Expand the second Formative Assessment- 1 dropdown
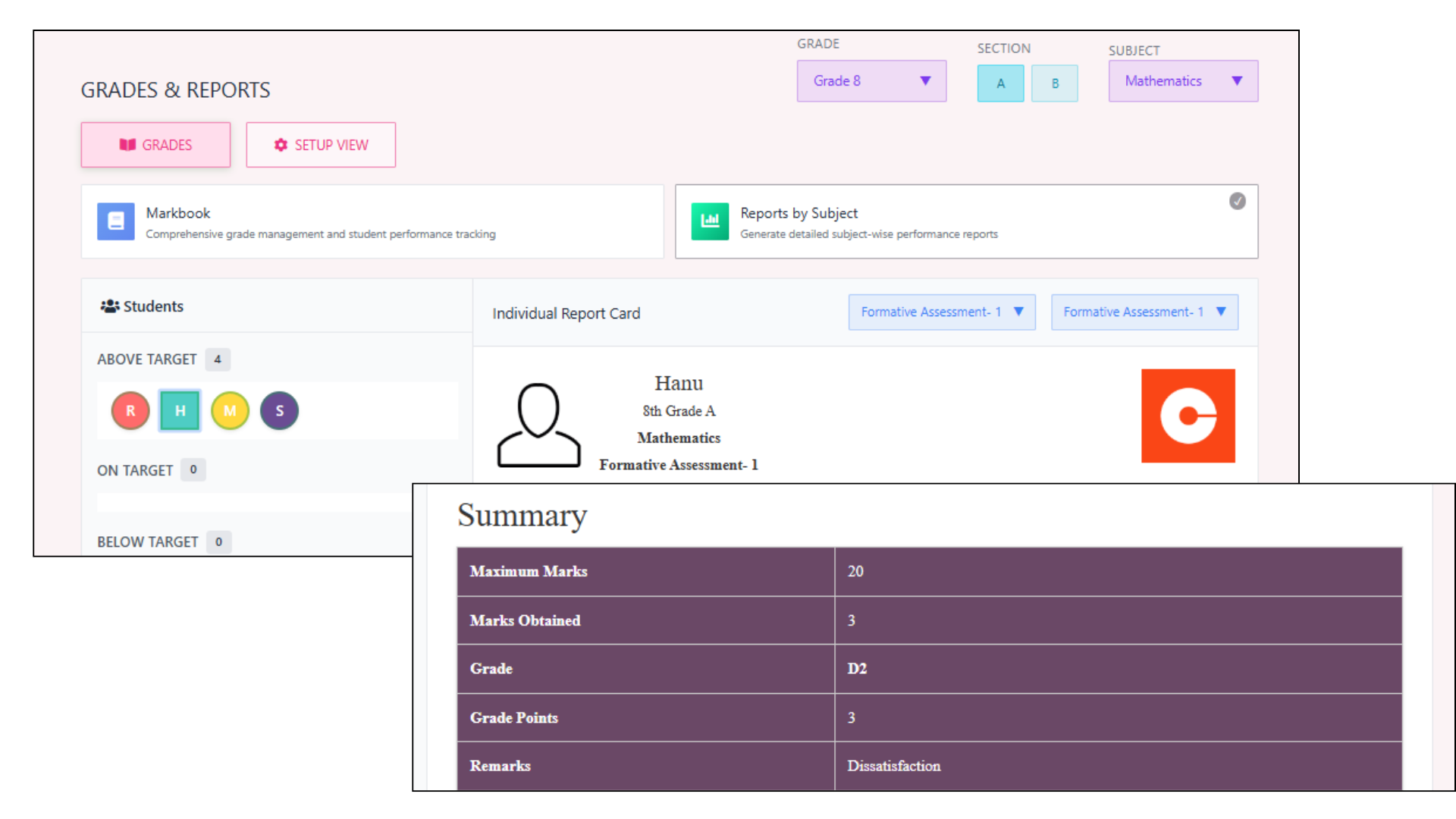 [x=1144, y=312]
